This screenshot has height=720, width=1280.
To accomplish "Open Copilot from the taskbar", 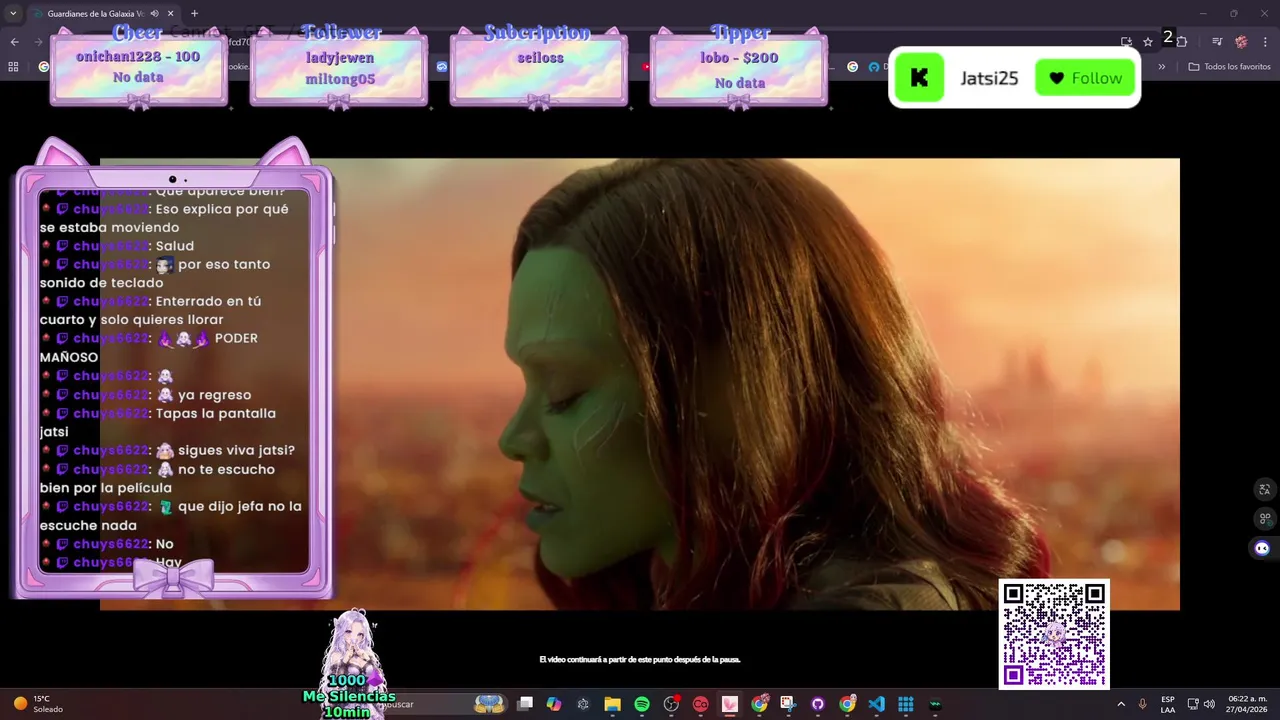I will pos(554,704).
